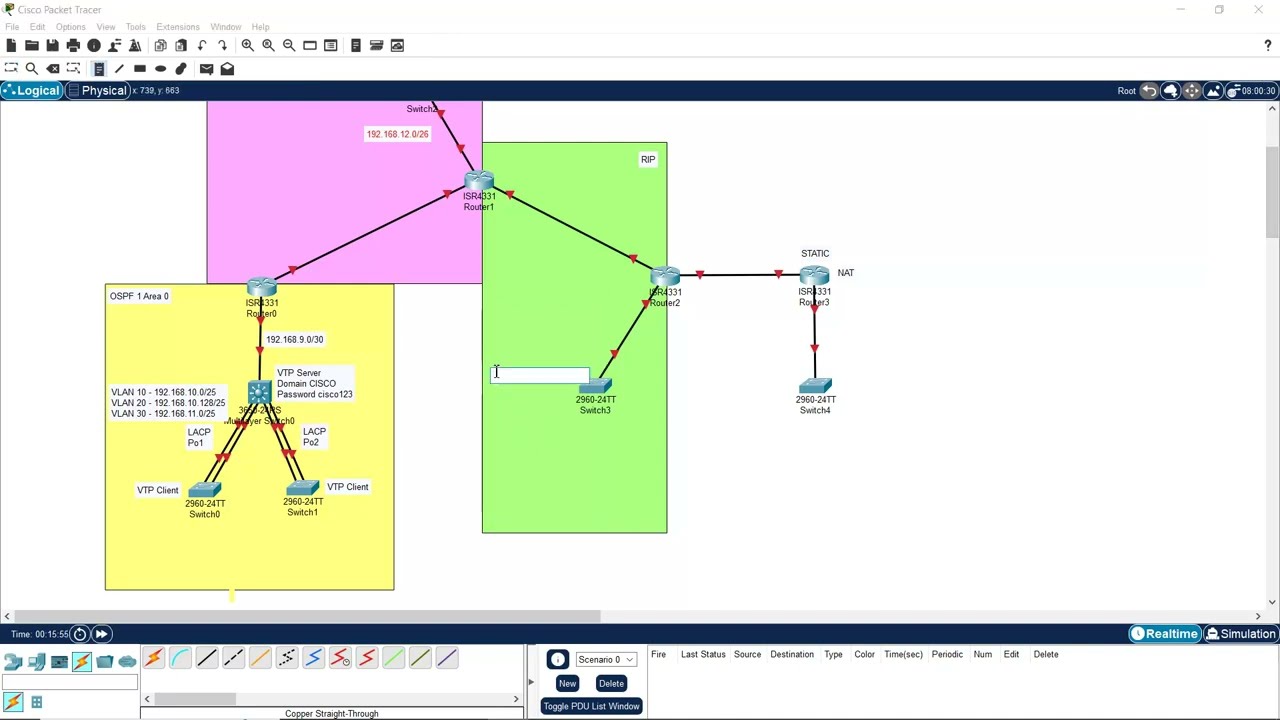Switch to the Logical workspace view
1280x720 pixels.
pos(31,91)
